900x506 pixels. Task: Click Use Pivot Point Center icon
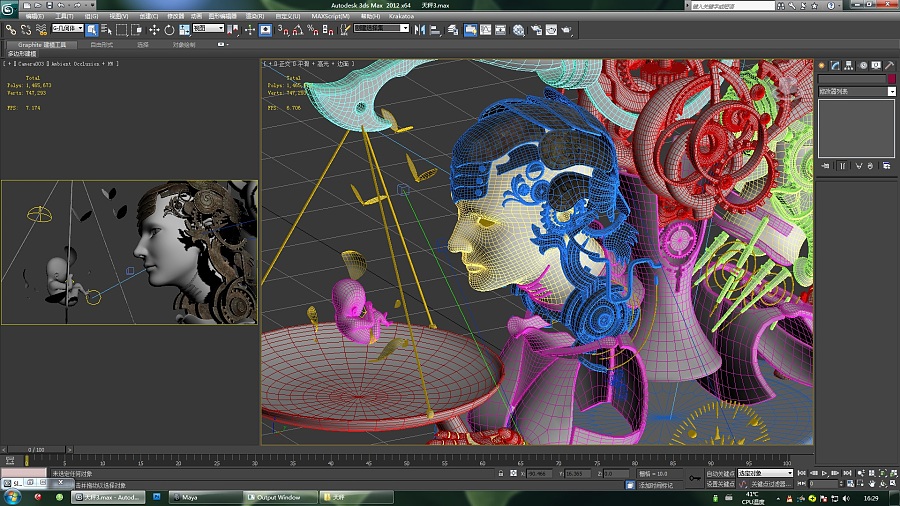[x=233, y=29]
